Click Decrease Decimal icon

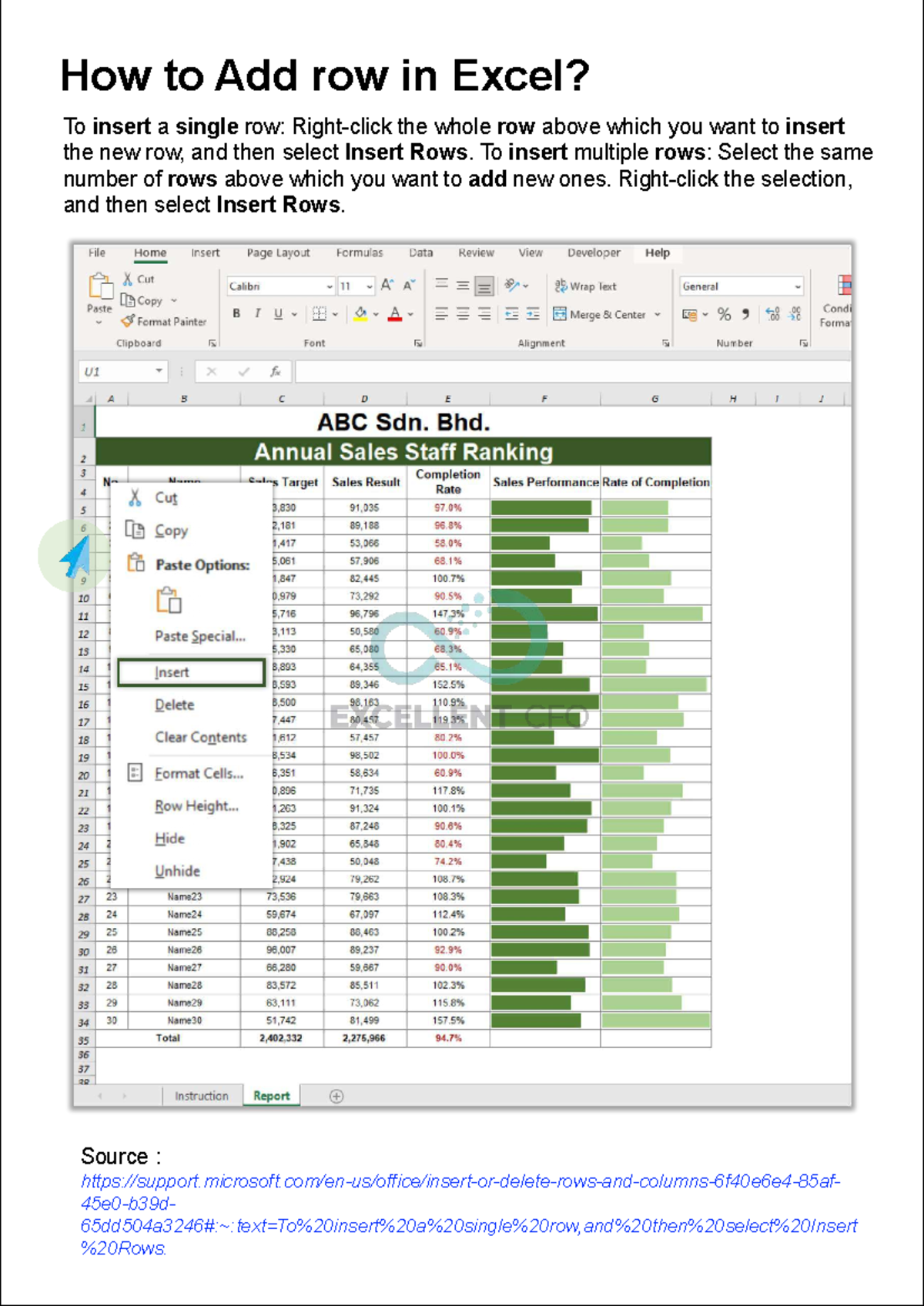pos(795,314)
